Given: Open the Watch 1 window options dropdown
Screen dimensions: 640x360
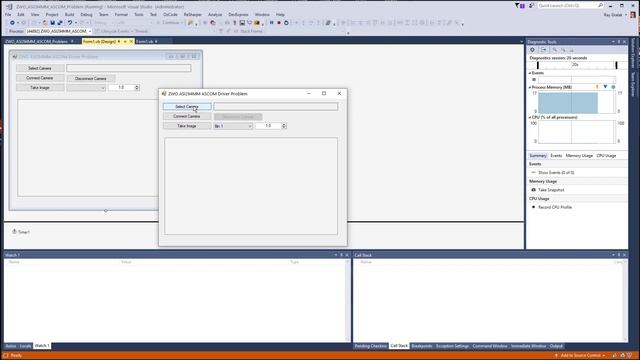Looking at the screenshot, I should 336,255.
